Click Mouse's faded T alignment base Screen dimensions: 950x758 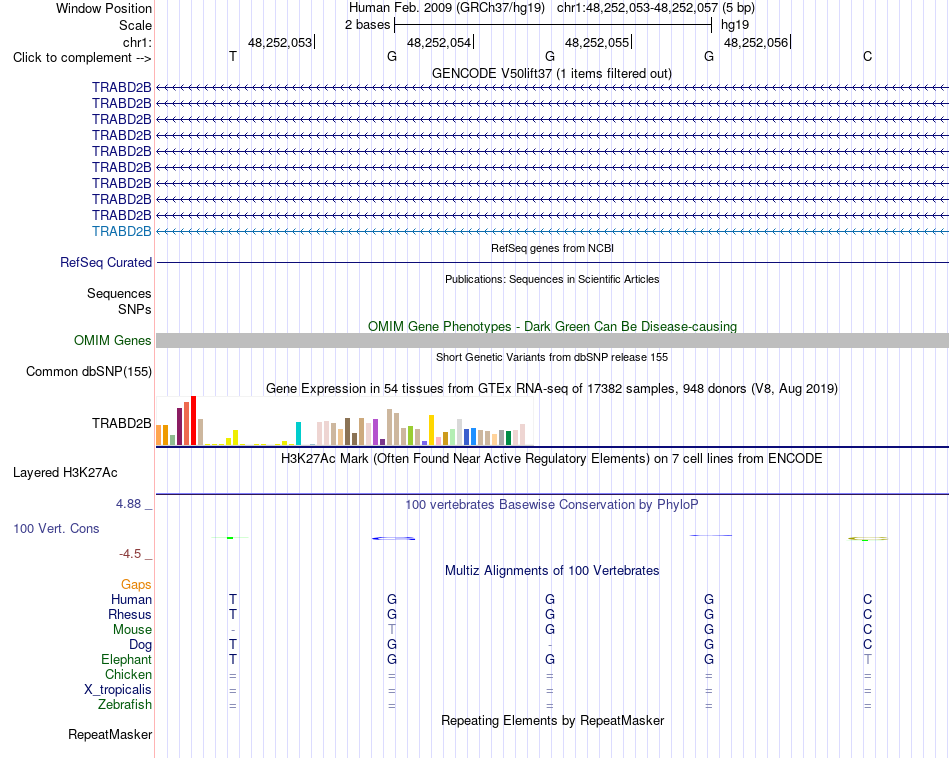click(392, 630)
